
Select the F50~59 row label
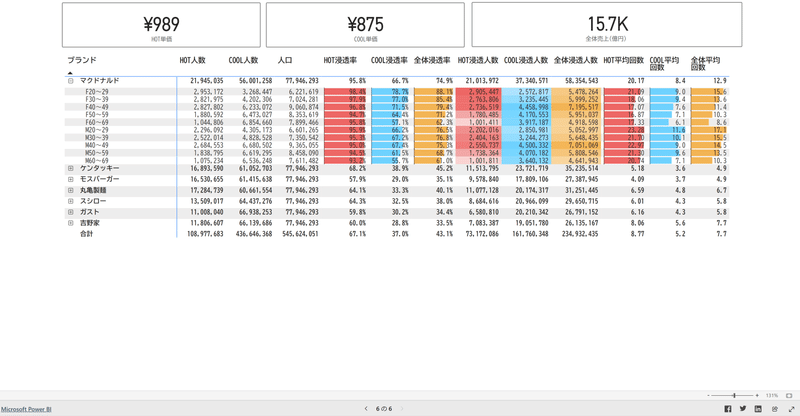point(96,115)
